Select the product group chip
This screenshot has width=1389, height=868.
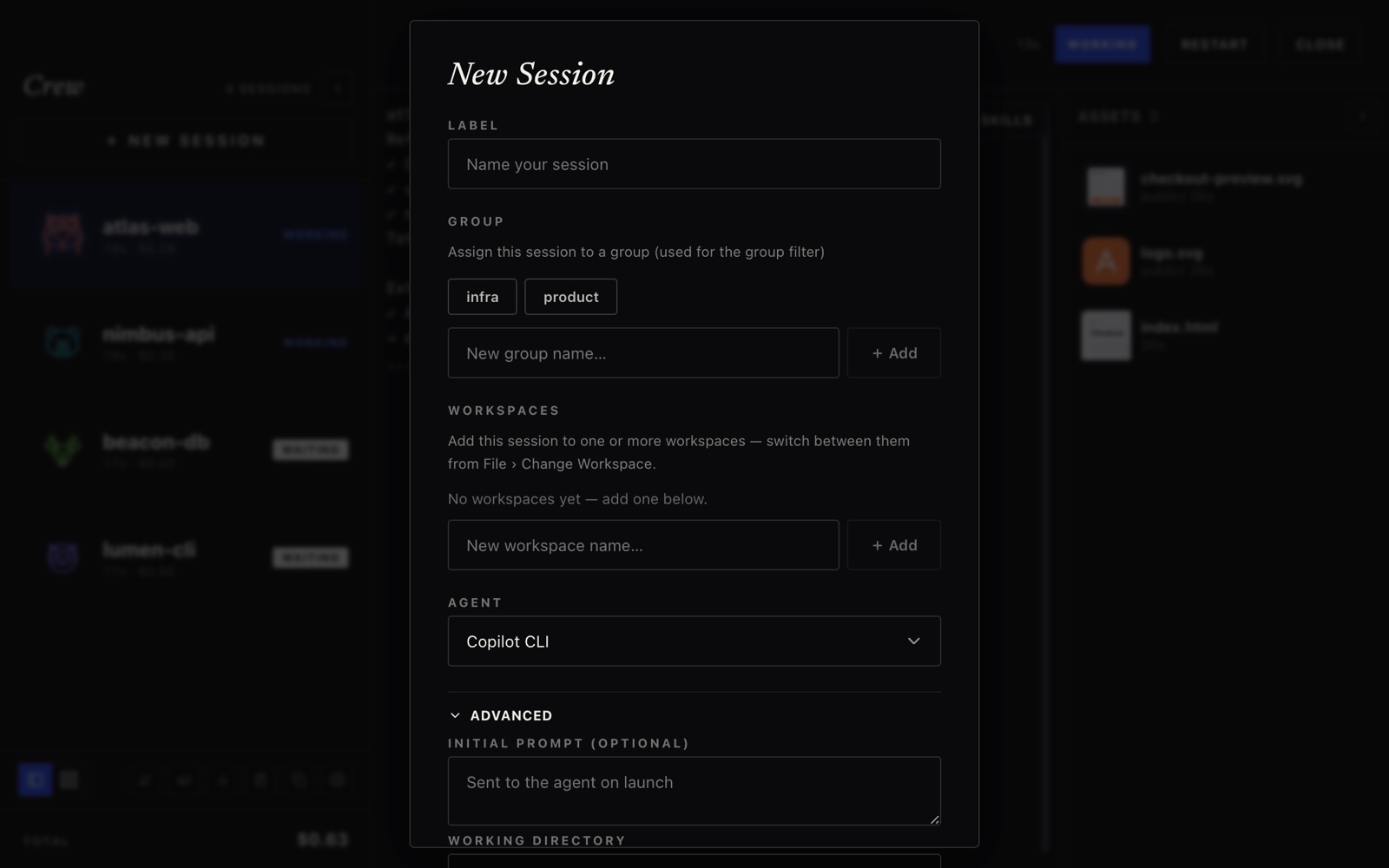[570, 297]
